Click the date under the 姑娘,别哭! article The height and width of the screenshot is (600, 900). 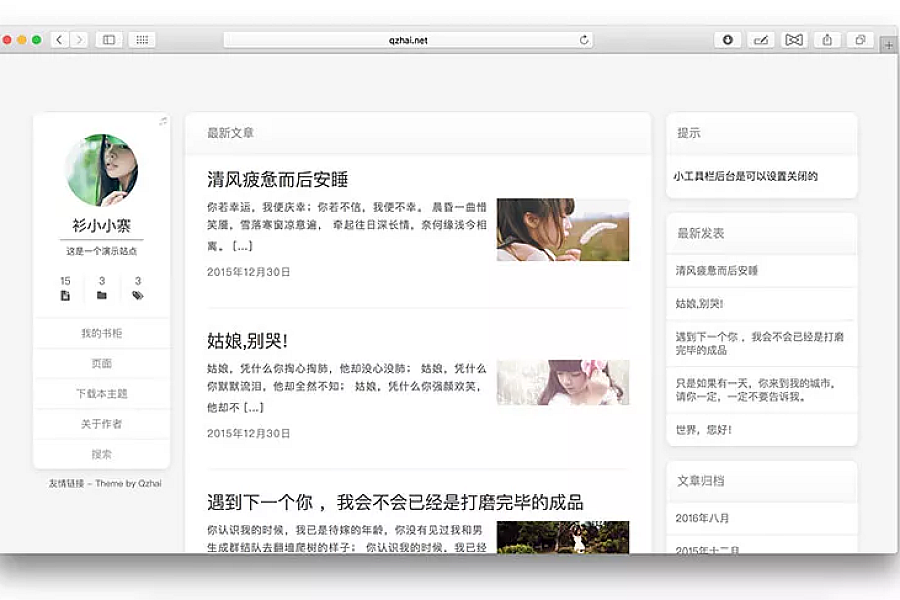click(249, 433)
